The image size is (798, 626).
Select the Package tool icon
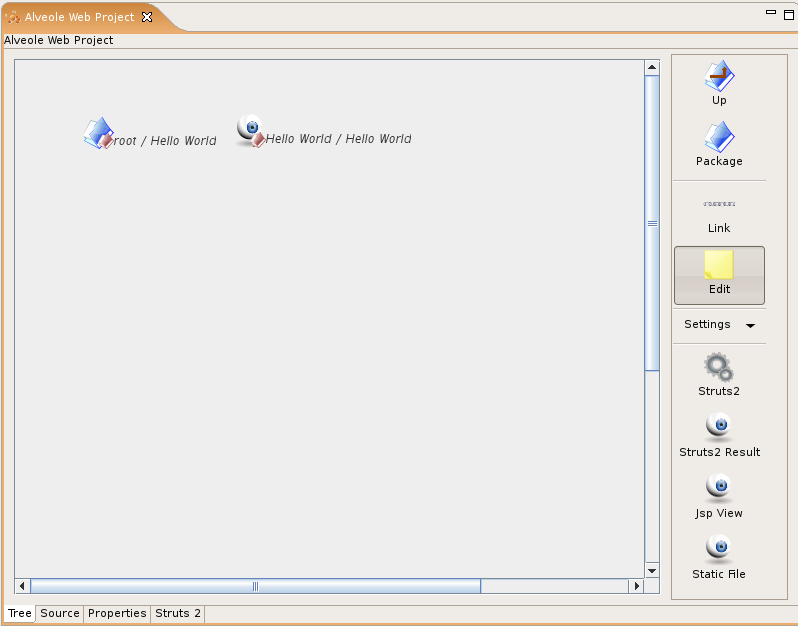[x=719, y=138]
